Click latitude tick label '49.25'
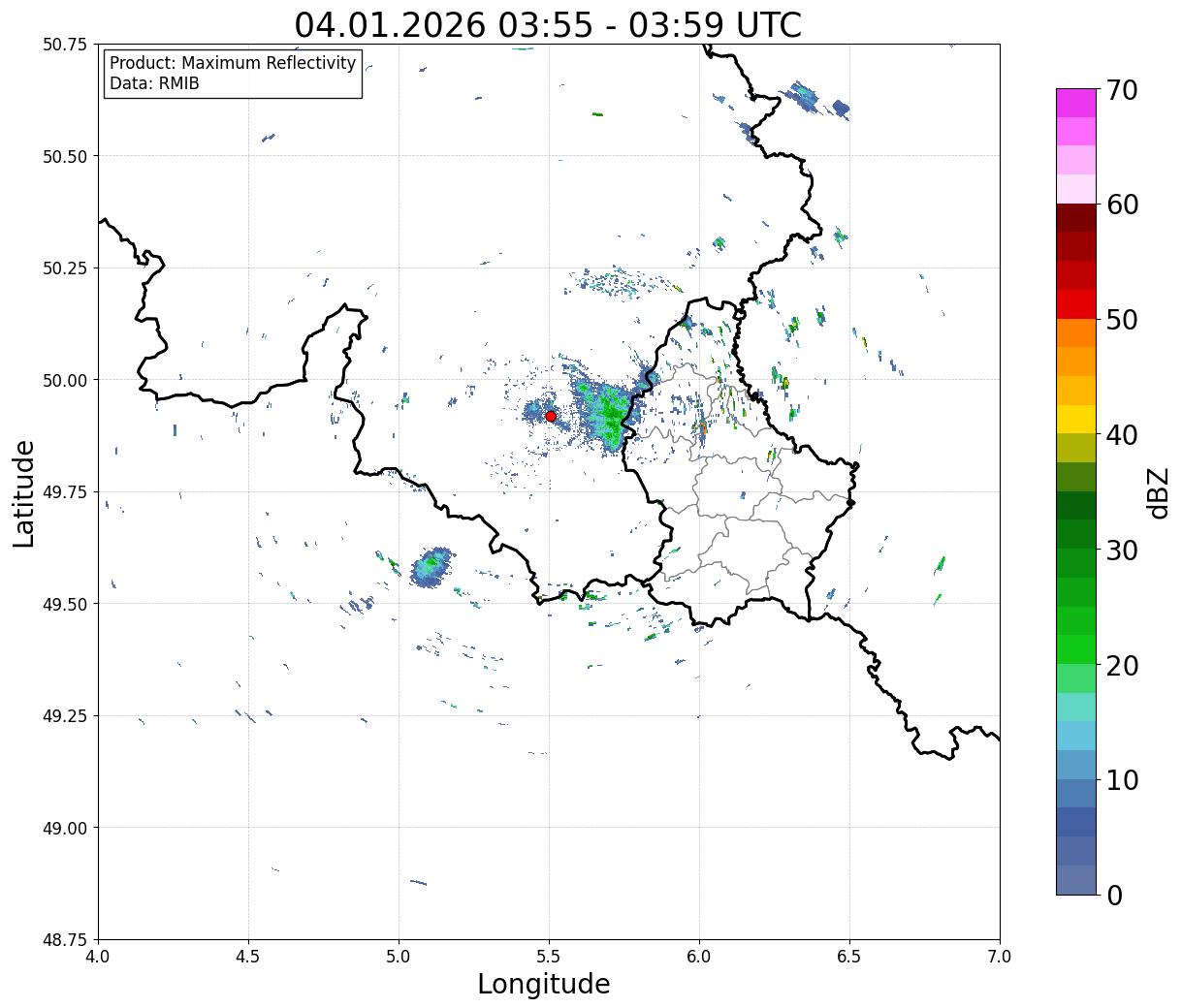 pyautogui.click(x=64, y=716)
